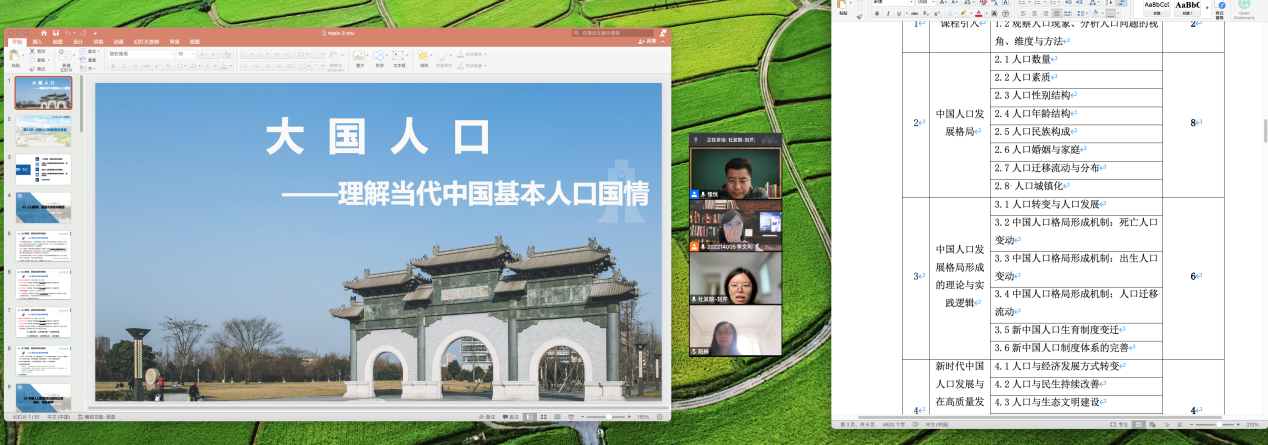
Task: Expand the Word styles gallery arrow
Action: [x=1207, y=7]
